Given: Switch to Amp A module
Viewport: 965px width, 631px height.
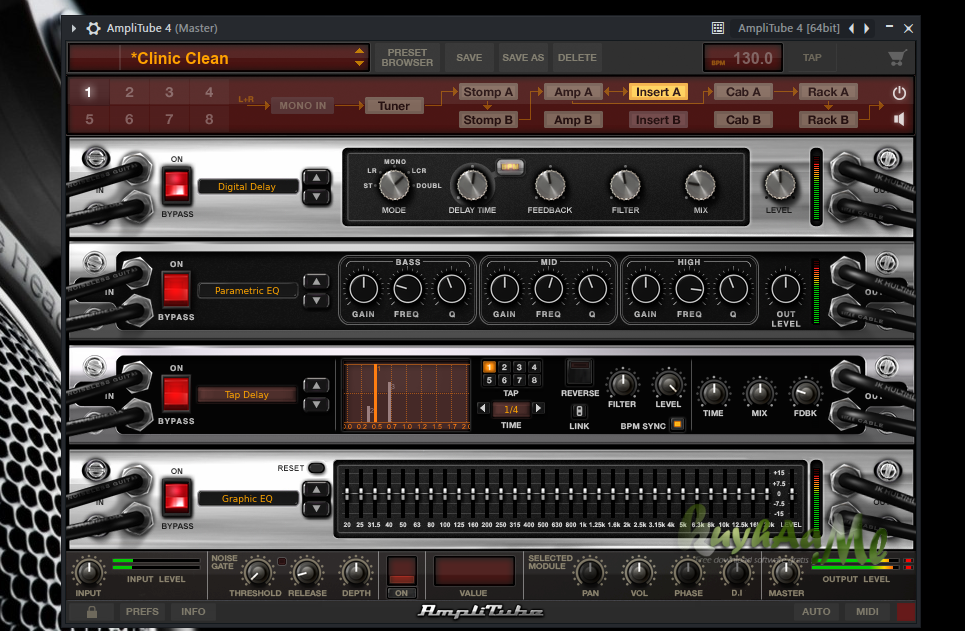Looking at the screenshot, I should point(573,92).
